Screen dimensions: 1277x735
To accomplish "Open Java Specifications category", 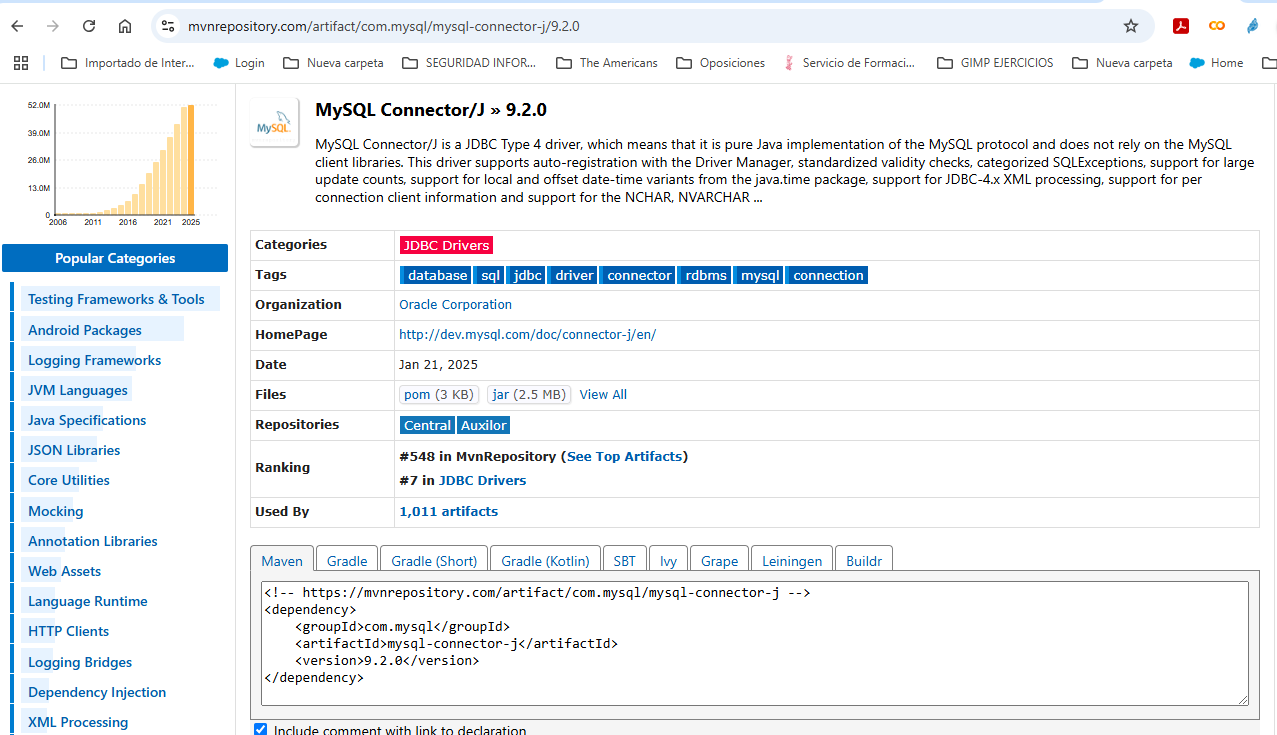I will coord(87,420).
